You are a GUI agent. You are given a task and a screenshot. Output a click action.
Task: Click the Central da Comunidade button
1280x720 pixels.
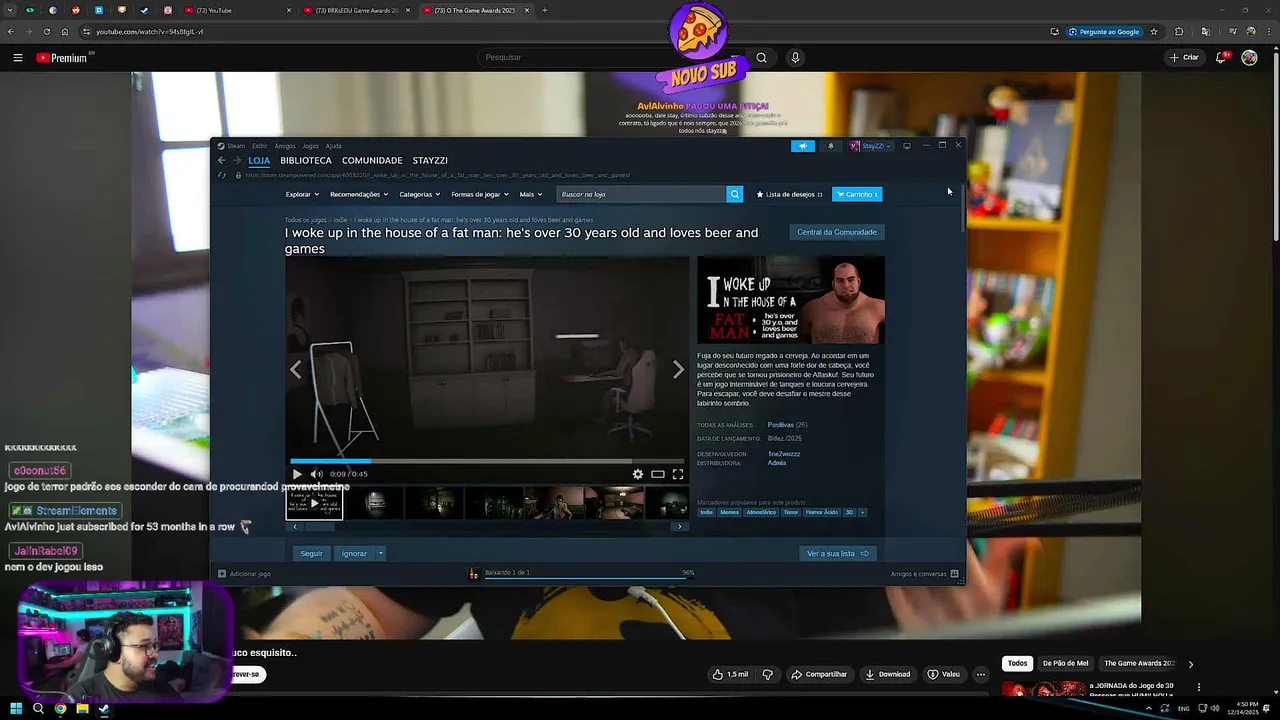pos(837,232)
